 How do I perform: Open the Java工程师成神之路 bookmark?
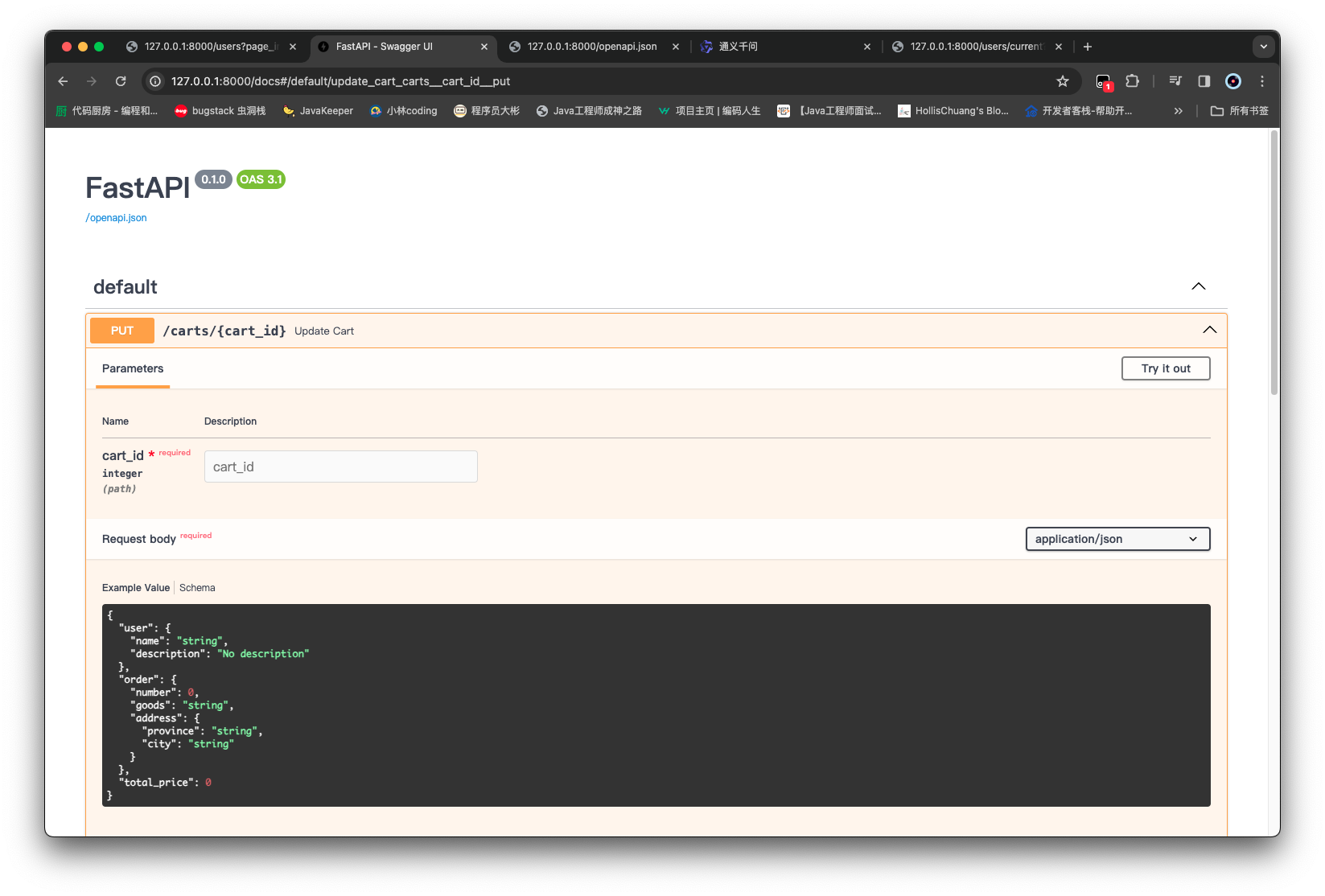(x=589, y=111)
